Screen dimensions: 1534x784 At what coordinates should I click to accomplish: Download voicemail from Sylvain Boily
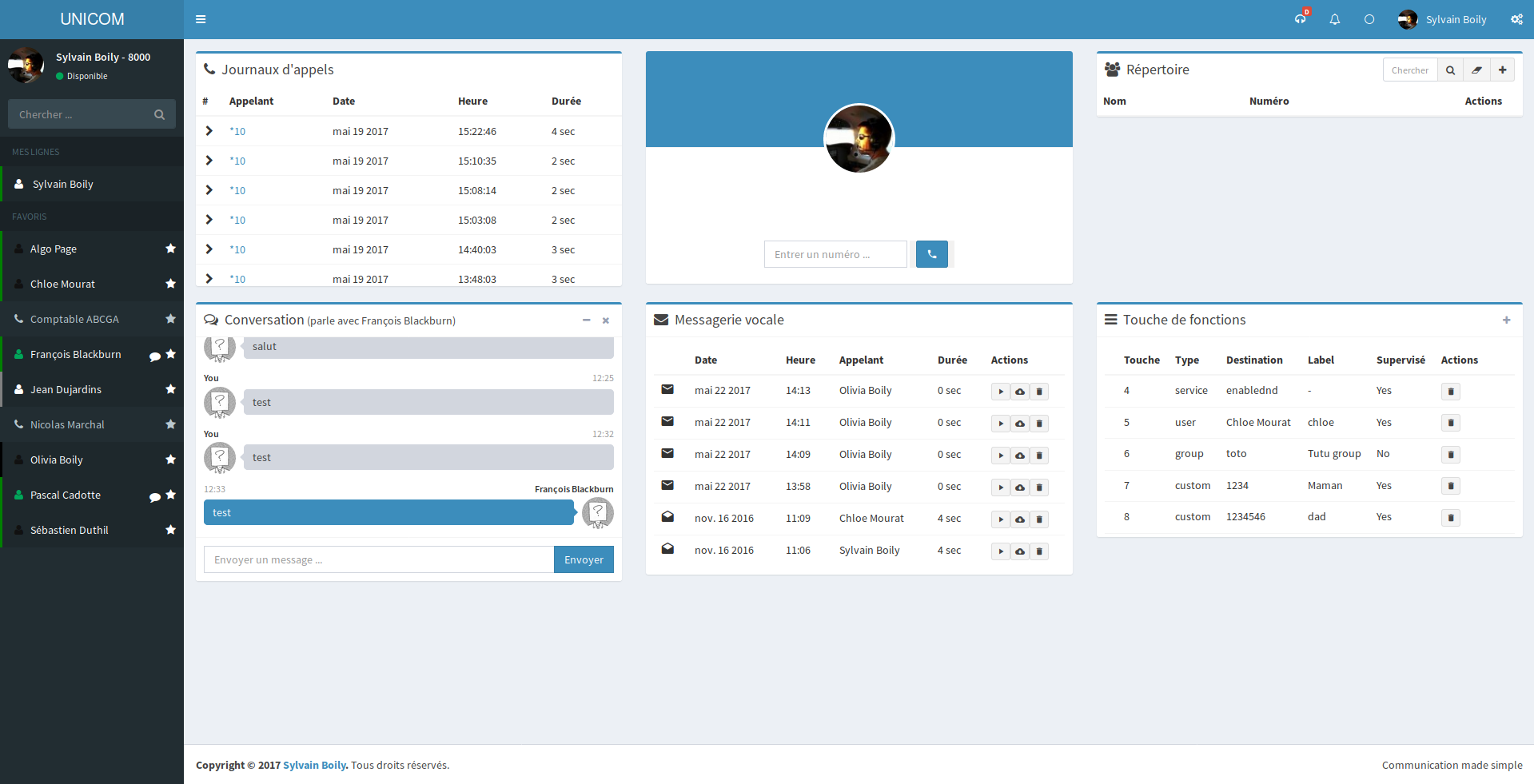(x=1020, y=551)
